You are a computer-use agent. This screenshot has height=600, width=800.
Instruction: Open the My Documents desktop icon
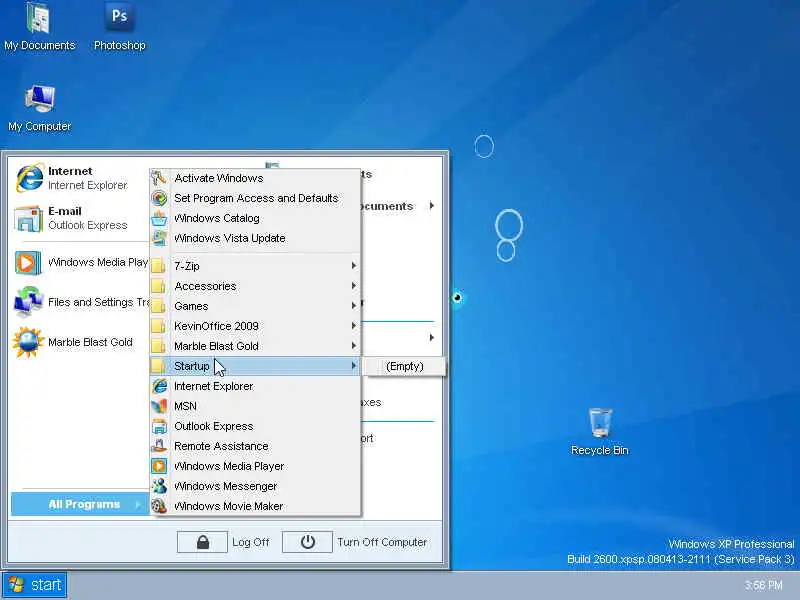click(x=39, y=27)
